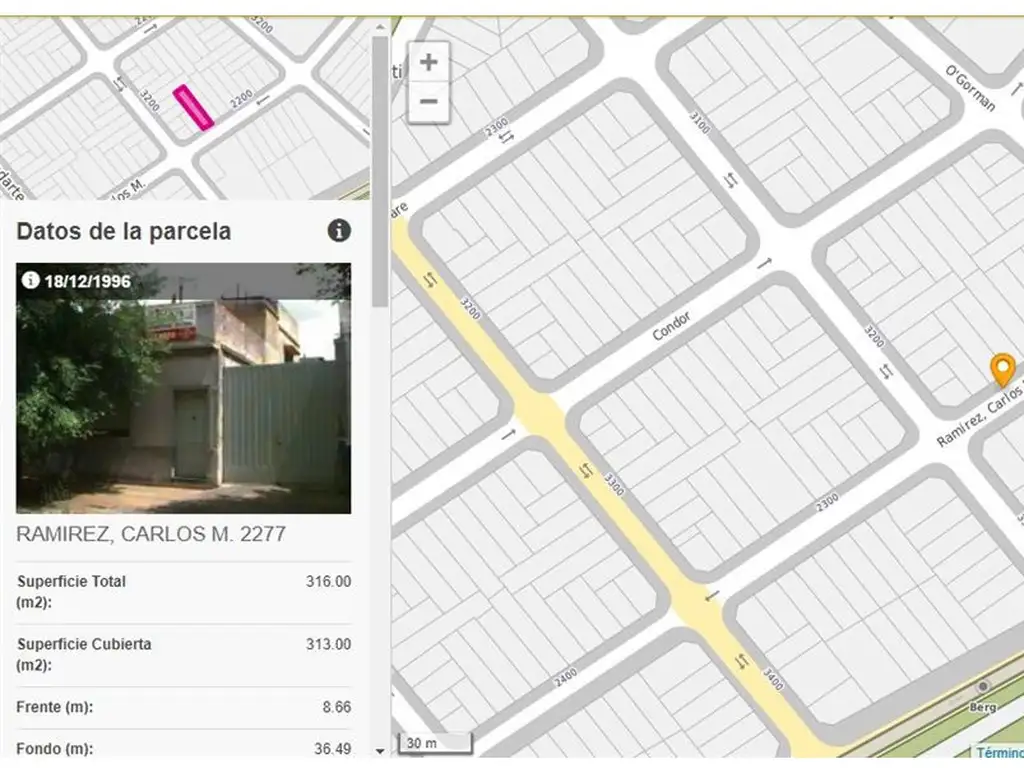Click the 'Superficie Cubierta (m2):' label
This screenshot has width=1024, height=768.
(x=84, y=654)
